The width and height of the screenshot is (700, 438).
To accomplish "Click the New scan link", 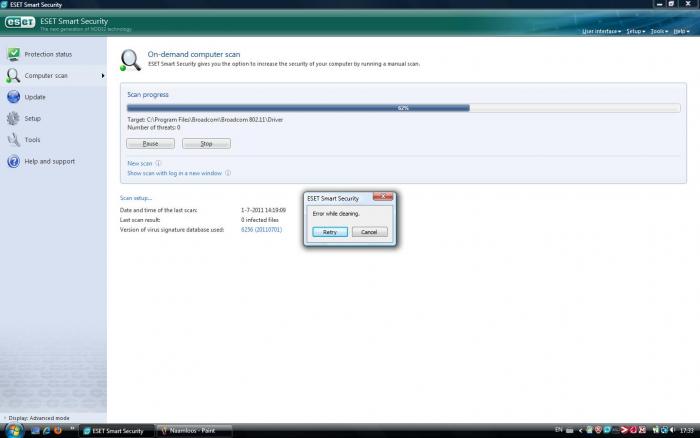I will click(140, 163).
